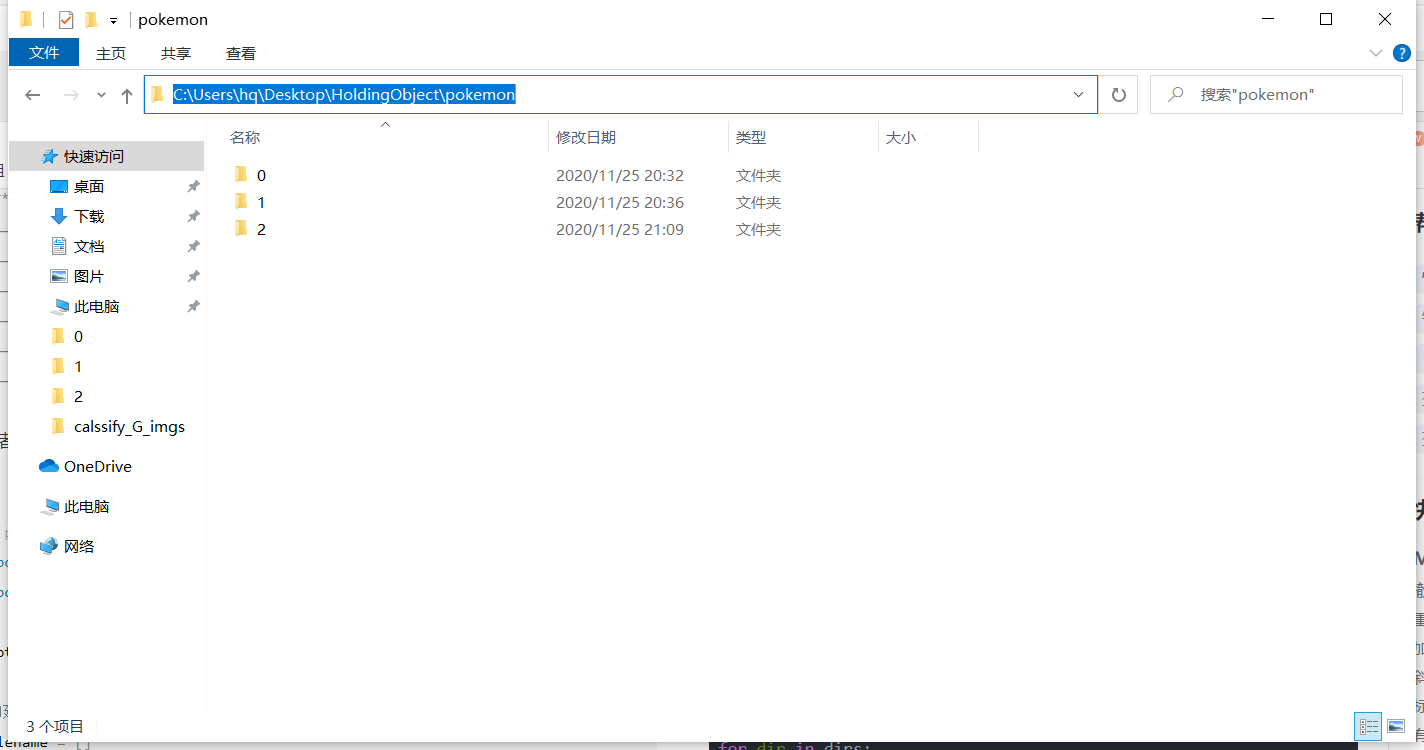Image resolution: width=1424 pixels, height=750 pixels.
Task: Click the pin icon next to 桌面
Action: pos(193,187)
